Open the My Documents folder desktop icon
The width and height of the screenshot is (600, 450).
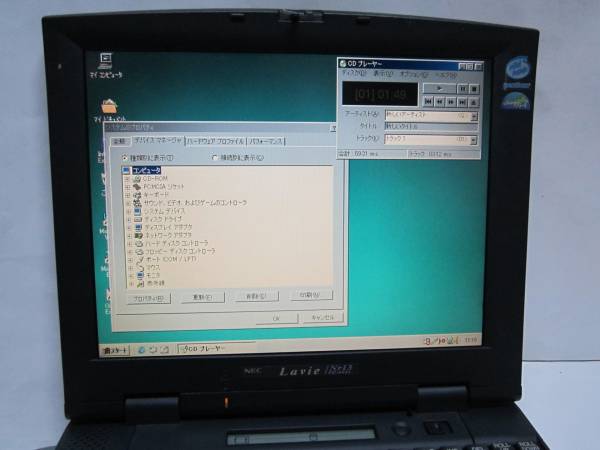pyautogui.click(x=109, y=110)
